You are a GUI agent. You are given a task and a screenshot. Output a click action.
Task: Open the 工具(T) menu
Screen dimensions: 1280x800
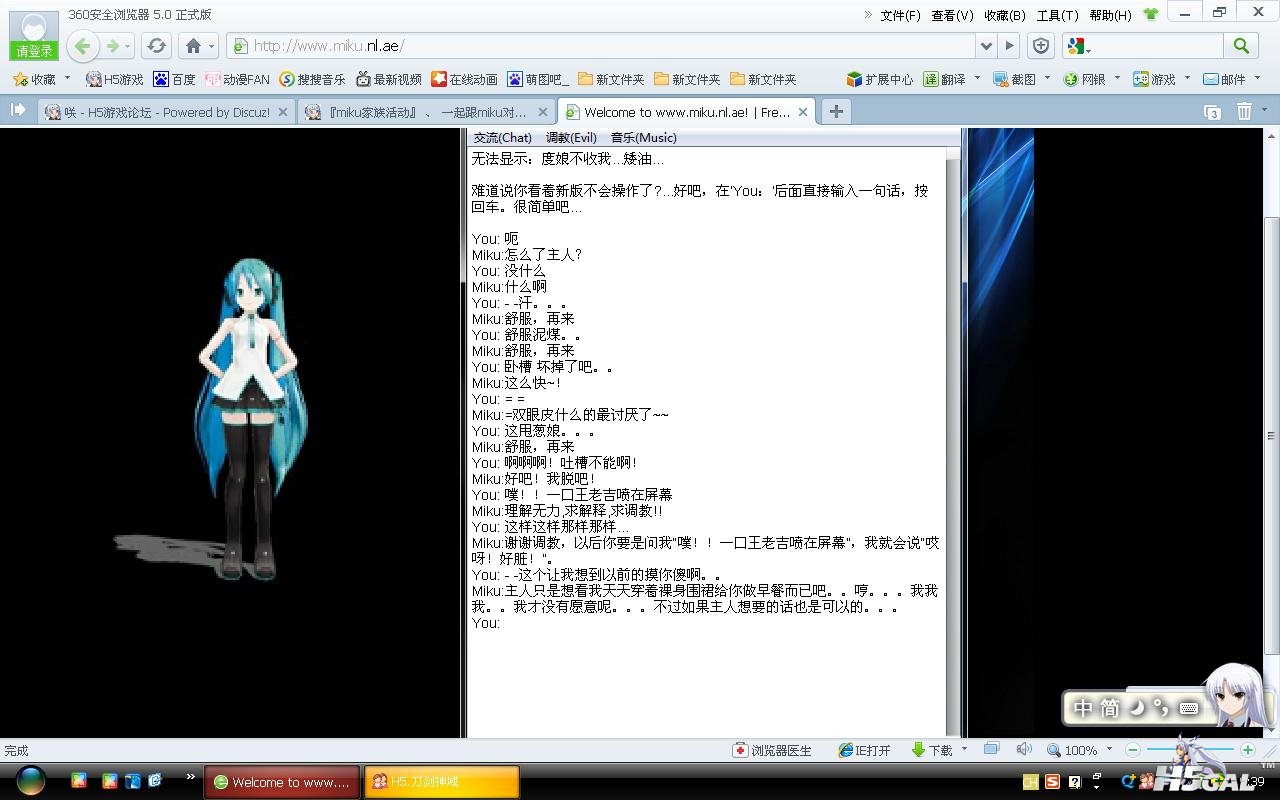tap(1057, 15)
